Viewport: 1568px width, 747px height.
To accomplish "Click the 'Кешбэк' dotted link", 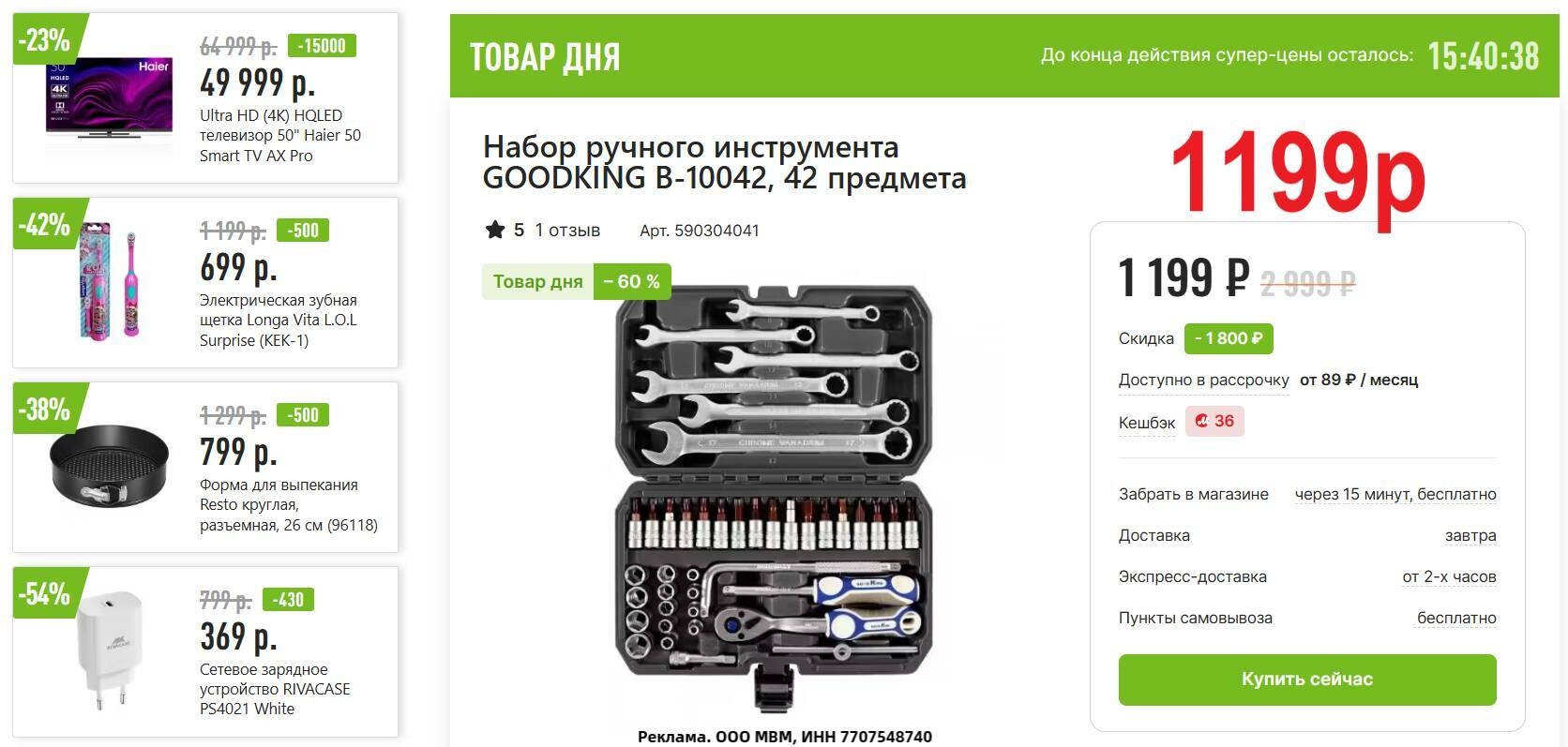I will tap(1146, 424).
